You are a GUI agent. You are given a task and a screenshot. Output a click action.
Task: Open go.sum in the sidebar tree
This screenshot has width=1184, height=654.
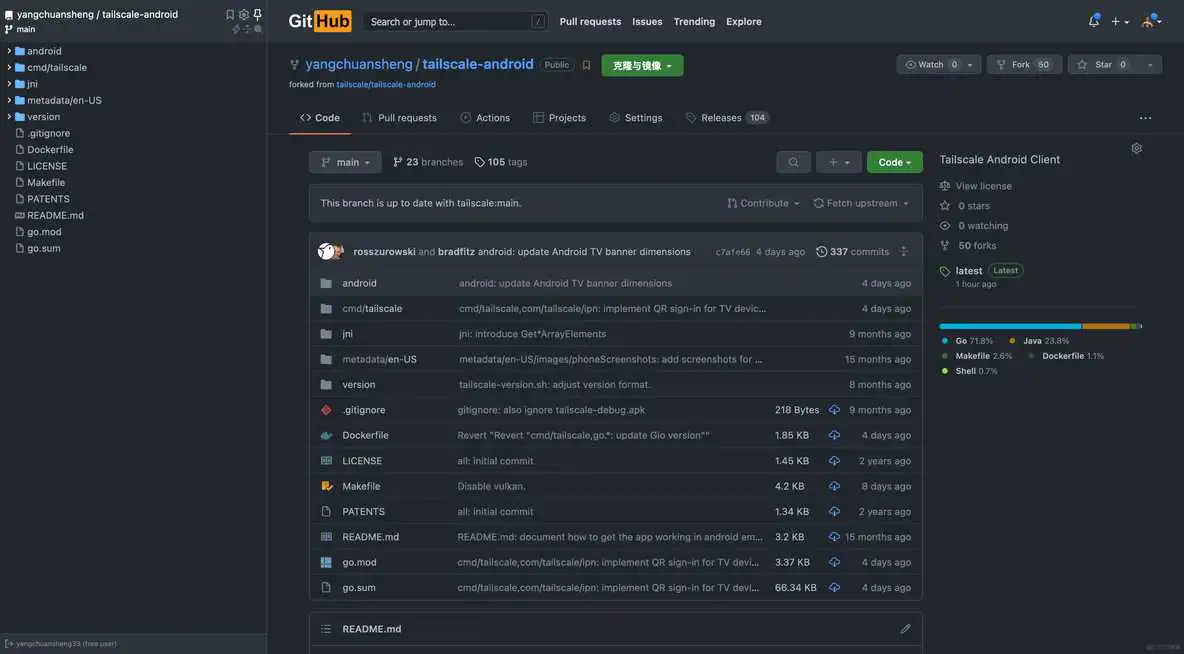(x=44, y=248)
